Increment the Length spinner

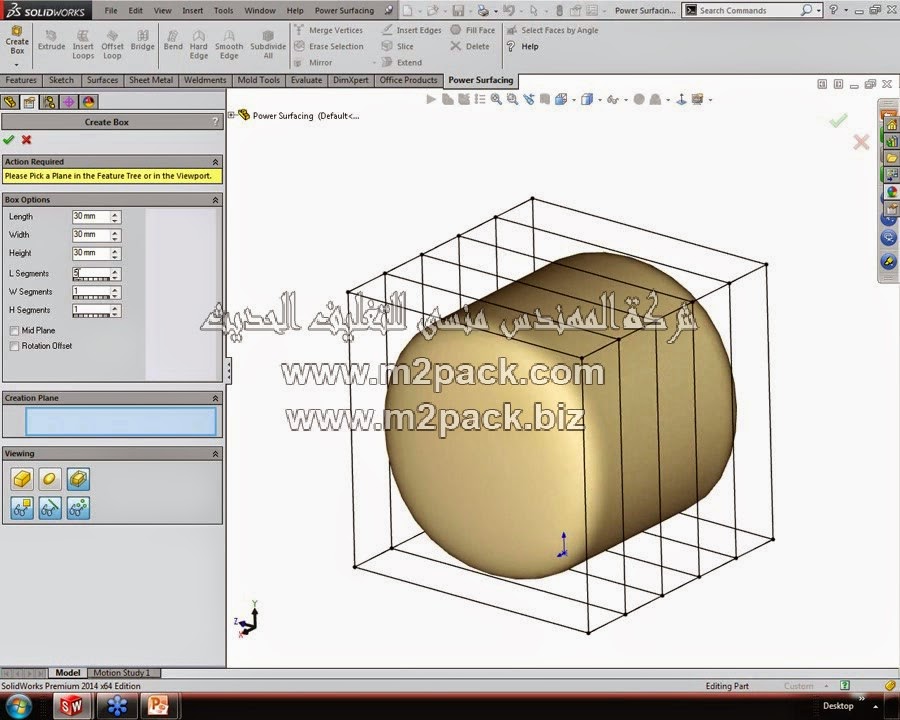pos(115,214)
